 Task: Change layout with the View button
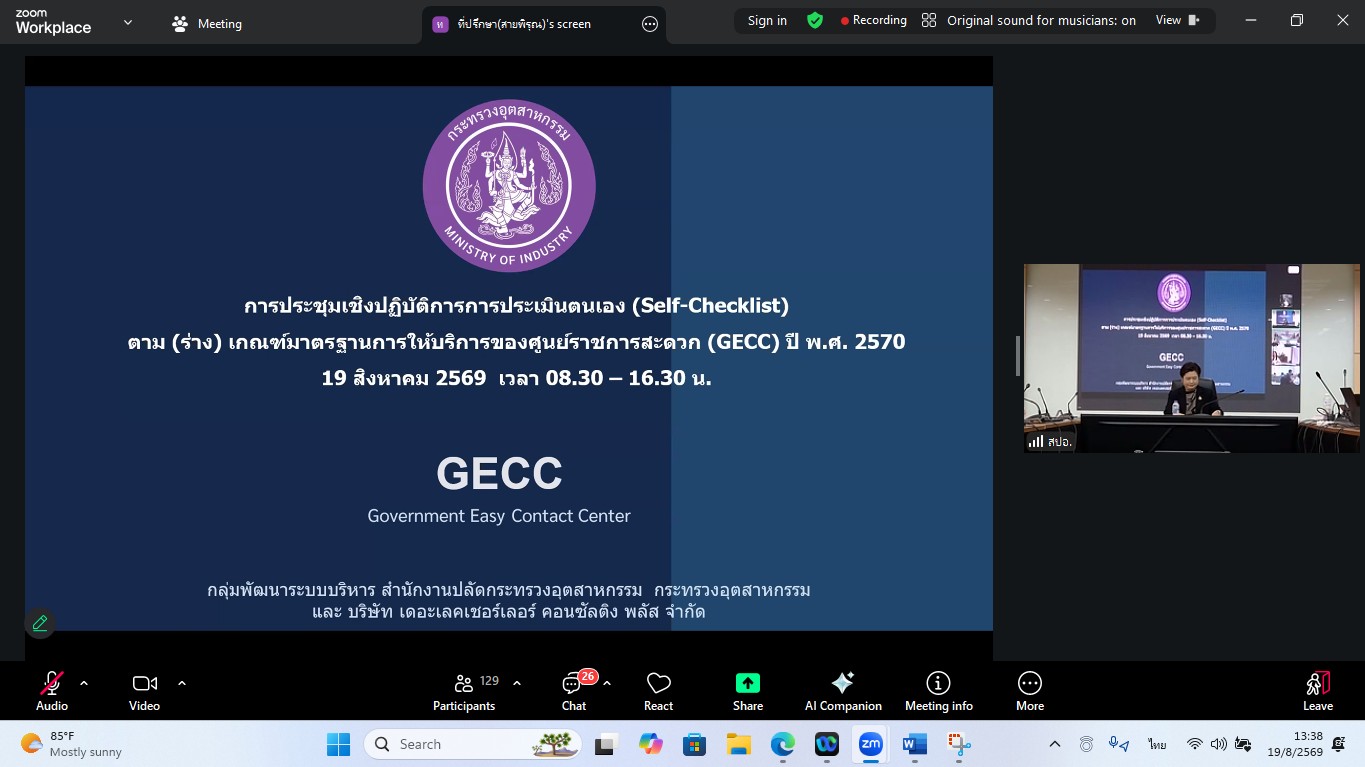coord(1178,20)
